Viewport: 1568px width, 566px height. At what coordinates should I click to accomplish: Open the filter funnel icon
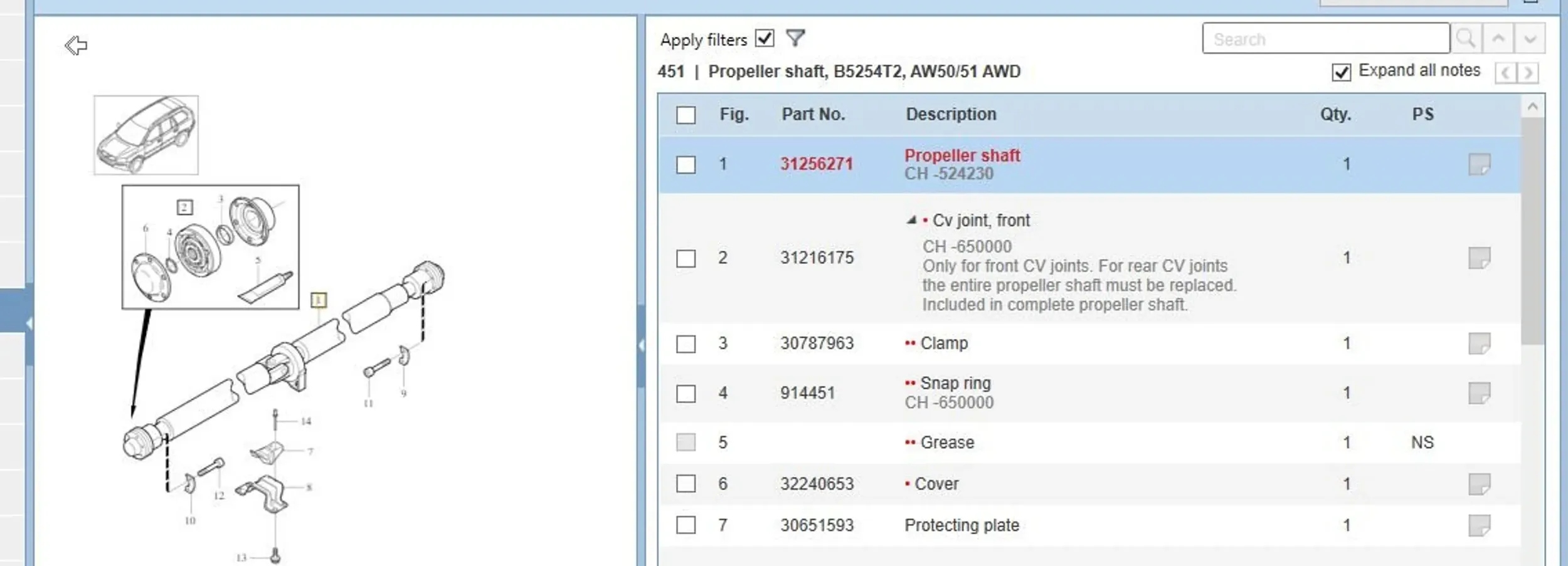click(x=795, y=38)
